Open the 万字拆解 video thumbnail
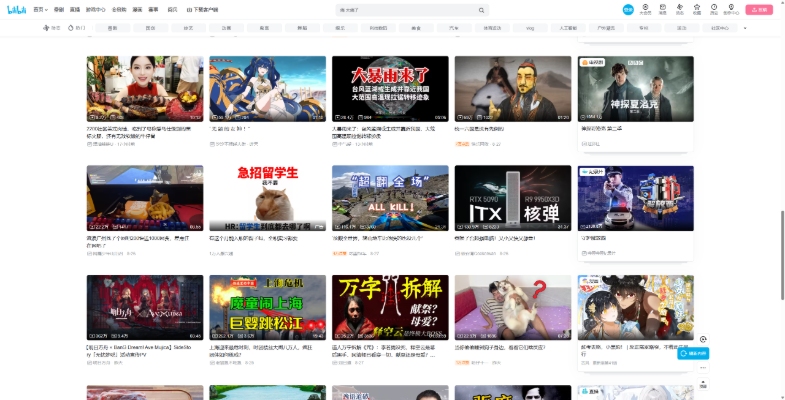Image resolution: width=785 pixels, height=400 pixels. (390, 307)
